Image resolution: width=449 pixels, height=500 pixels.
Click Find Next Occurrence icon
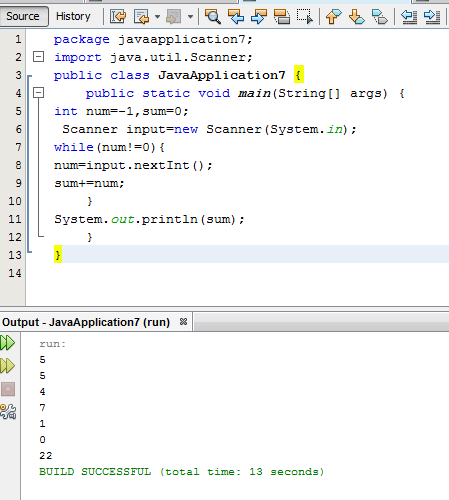(x=259, y=16)
